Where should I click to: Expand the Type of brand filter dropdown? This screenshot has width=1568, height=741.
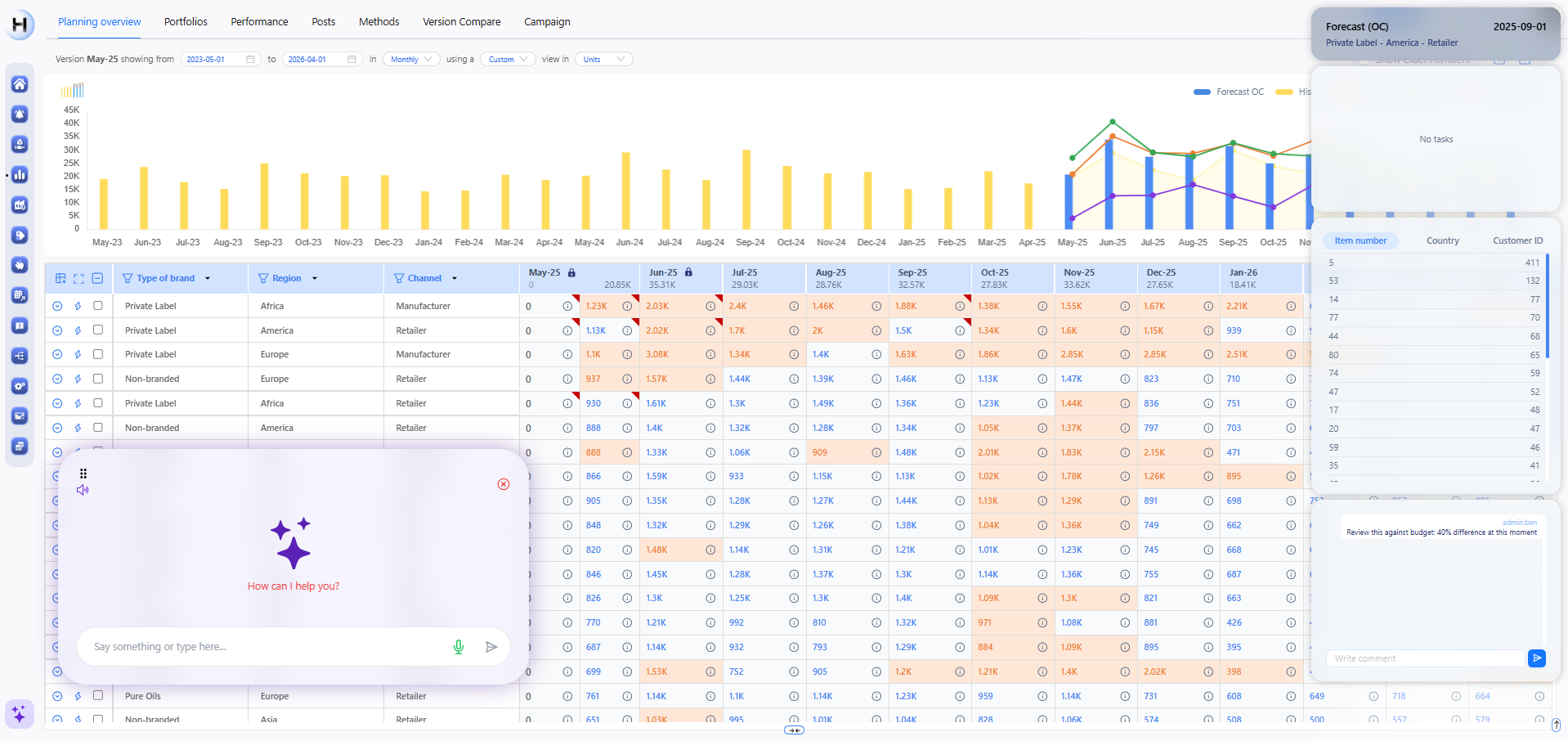click(208, 279)
